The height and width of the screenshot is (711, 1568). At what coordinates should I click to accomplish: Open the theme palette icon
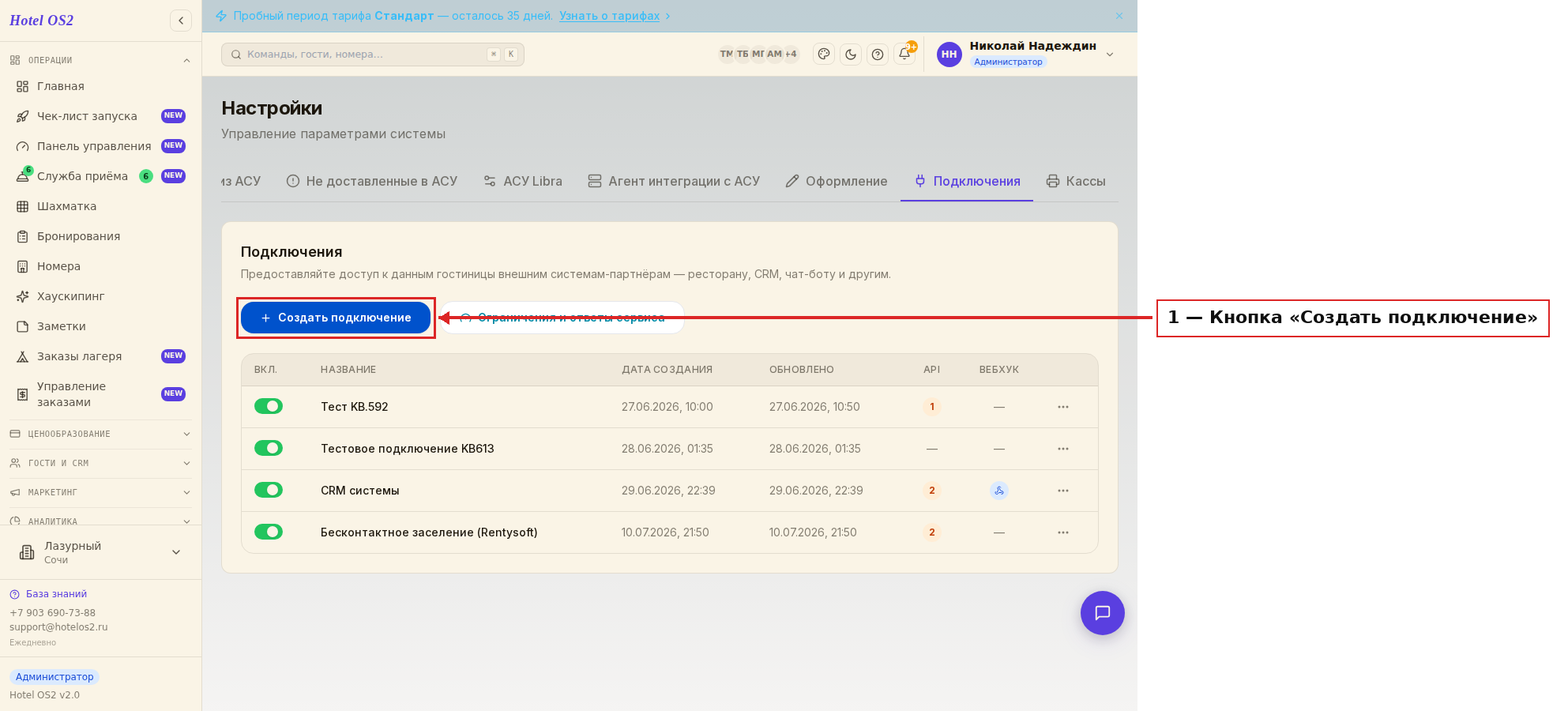tap(824, 55)
